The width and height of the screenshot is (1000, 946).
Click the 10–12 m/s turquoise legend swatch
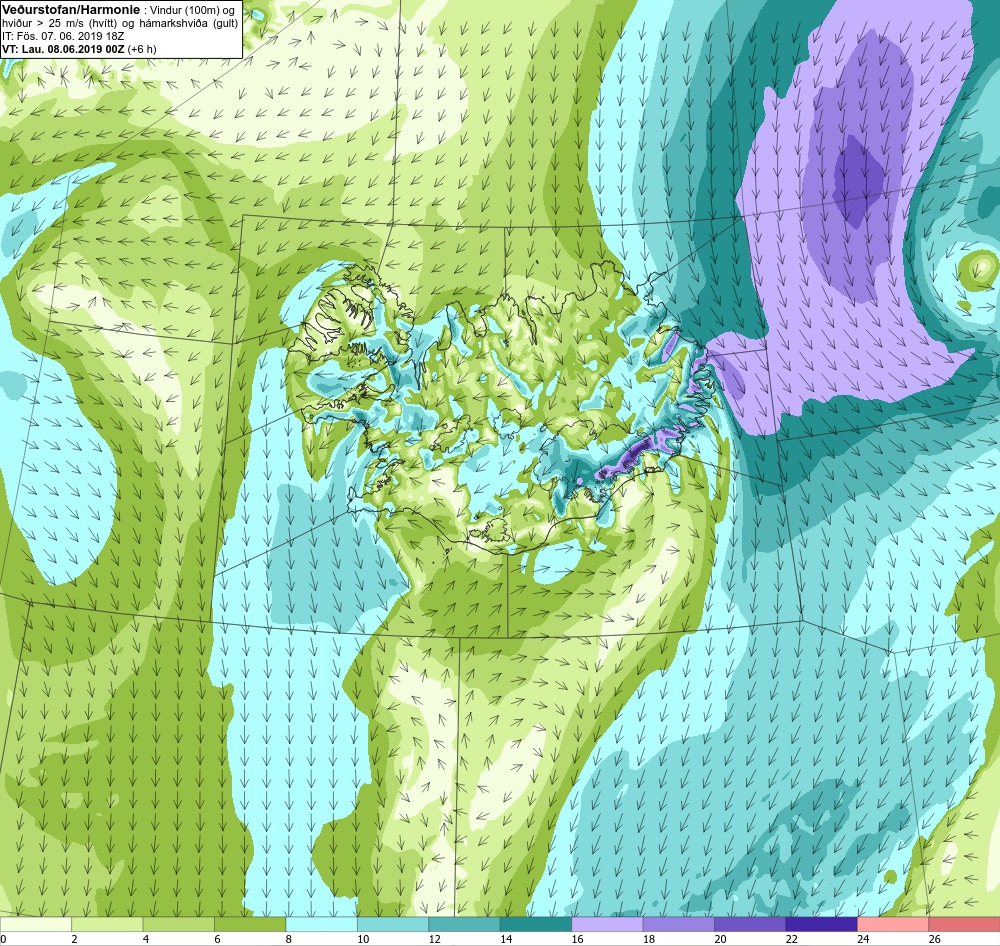pyautogui.click(x=393, y=924)
